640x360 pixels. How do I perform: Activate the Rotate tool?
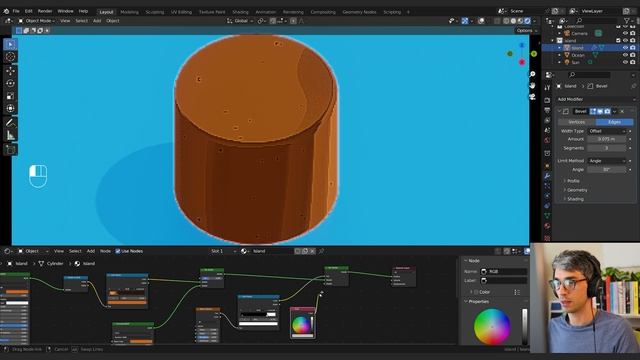(x=10, y=83)
